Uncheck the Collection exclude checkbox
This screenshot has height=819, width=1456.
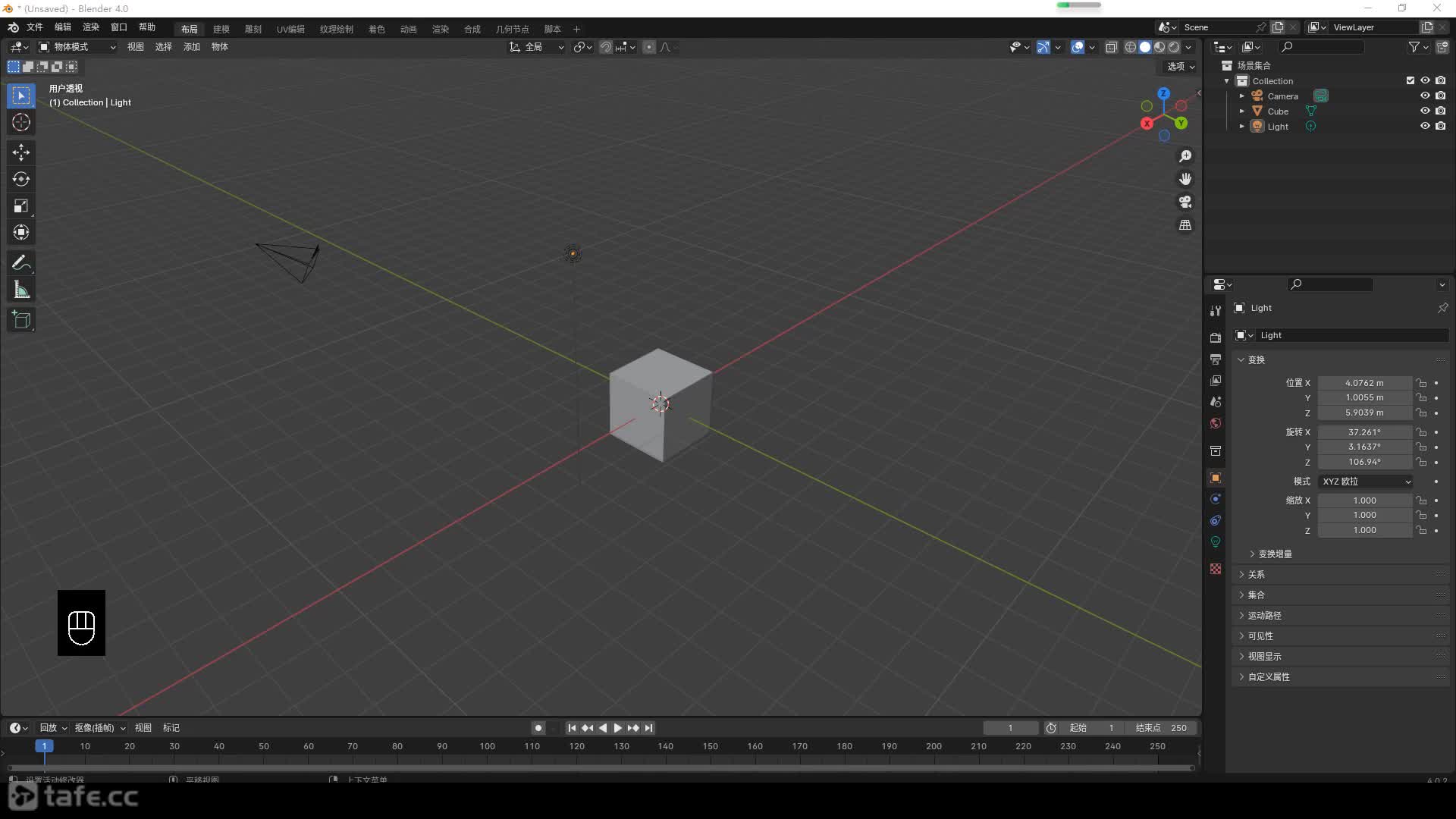[1410, 80]
